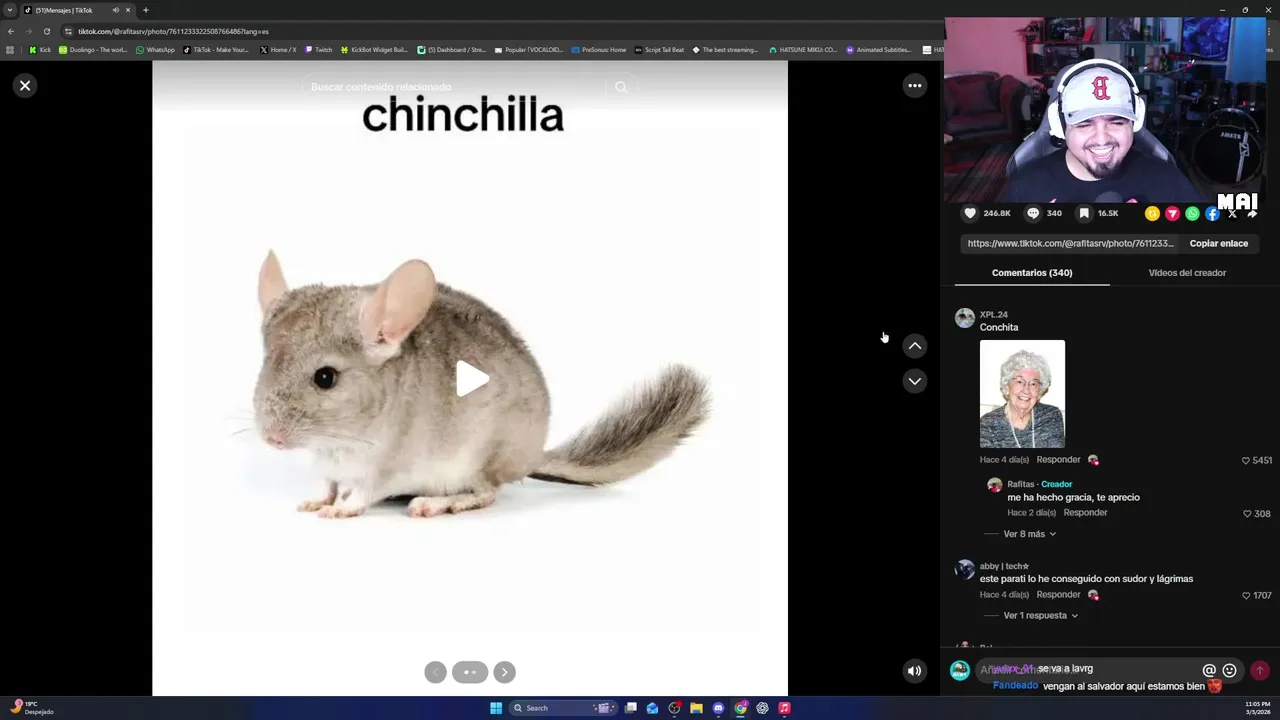
Task: Open the Script Tail Beat bookmark
Action: (x=659, y=50)
